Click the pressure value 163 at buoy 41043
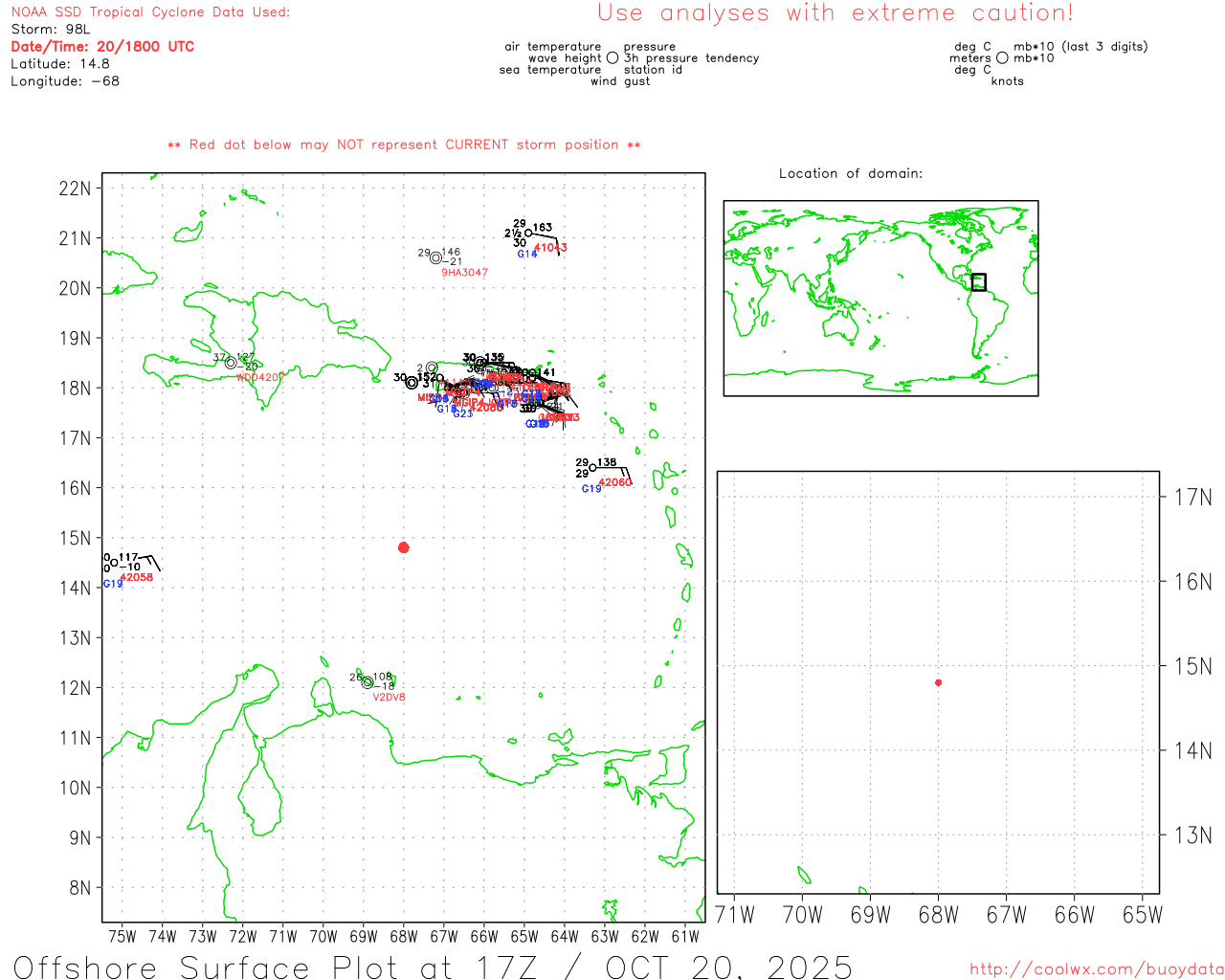The image size is (1225, 980). [x=543, y=228]
